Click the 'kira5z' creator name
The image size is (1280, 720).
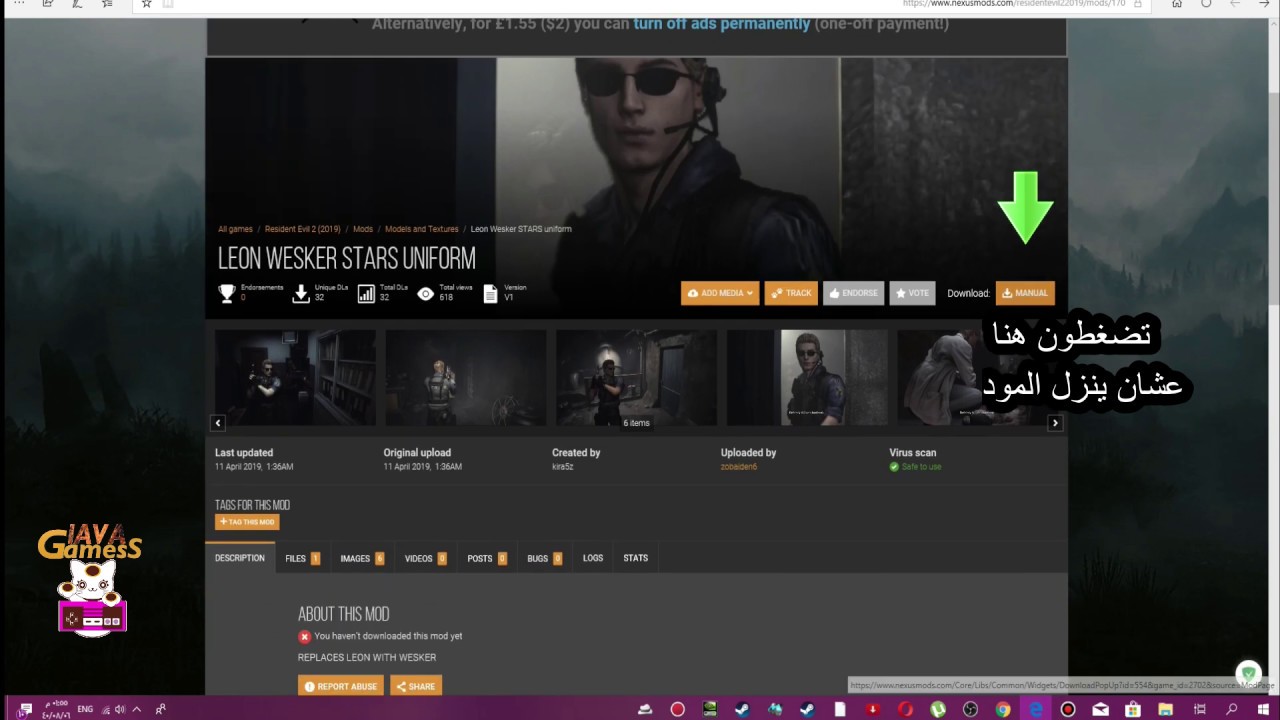pyautogui.click(x=563, y=467)
